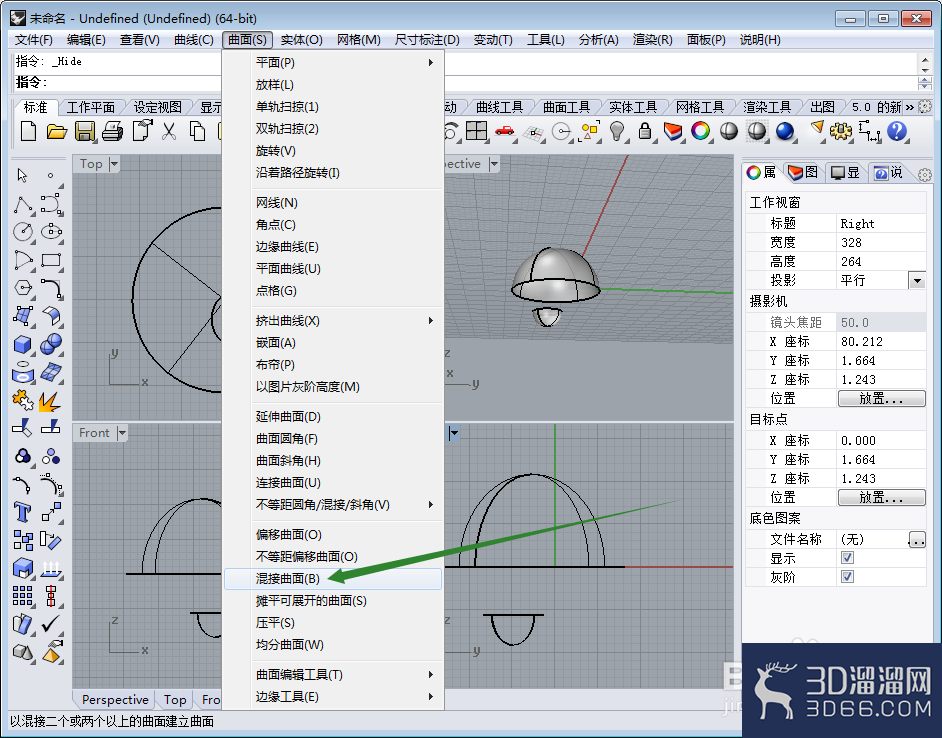942x738 pixels.
Task: Open the 图 layers panel tab
Action: 803,173
